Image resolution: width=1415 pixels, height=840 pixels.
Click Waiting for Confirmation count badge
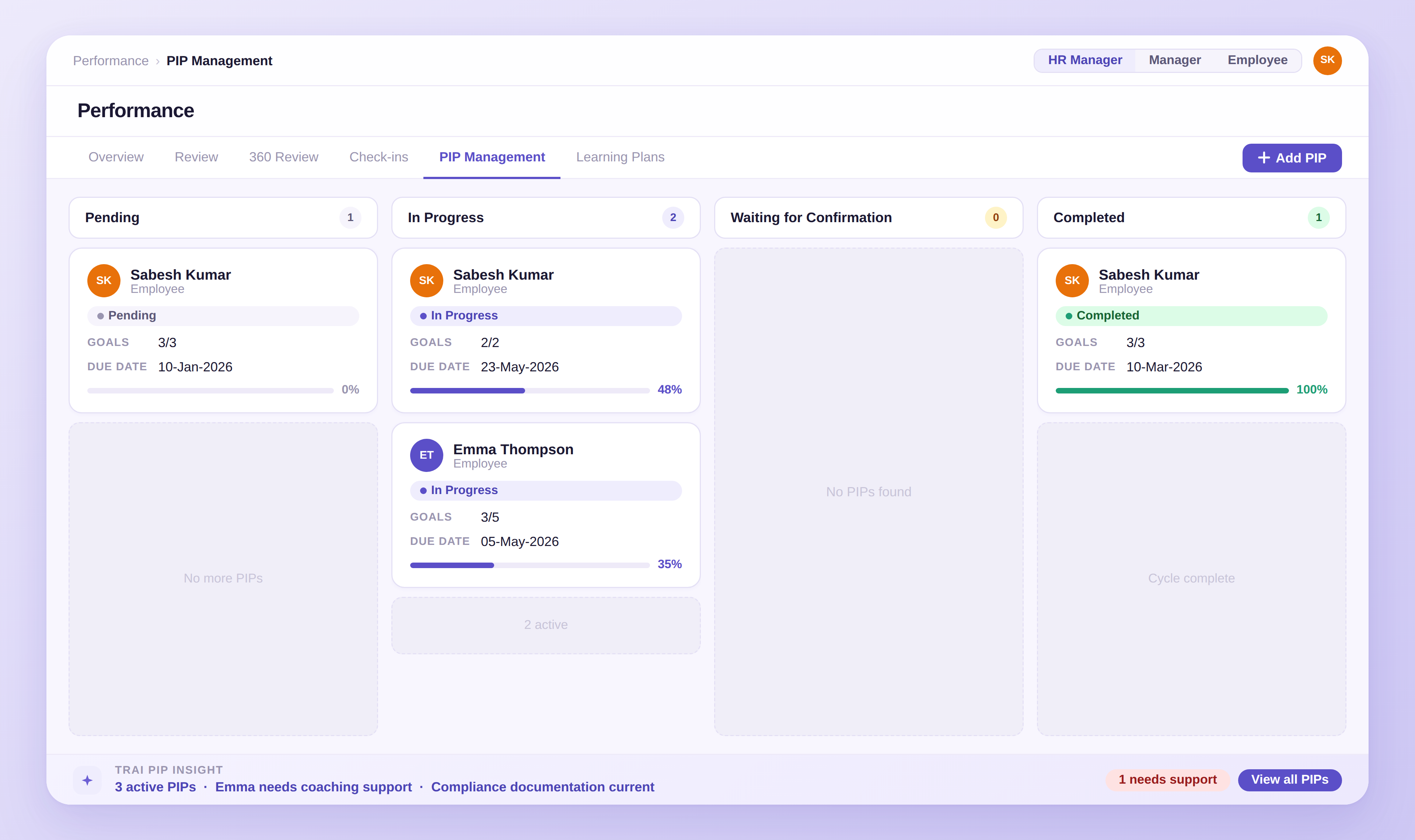click(995, 217)
